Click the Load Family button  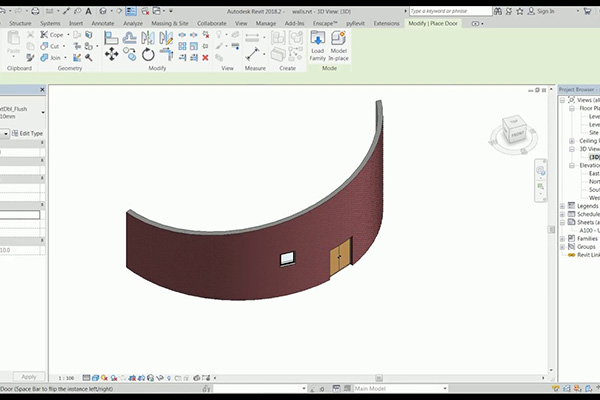(318, 46)
